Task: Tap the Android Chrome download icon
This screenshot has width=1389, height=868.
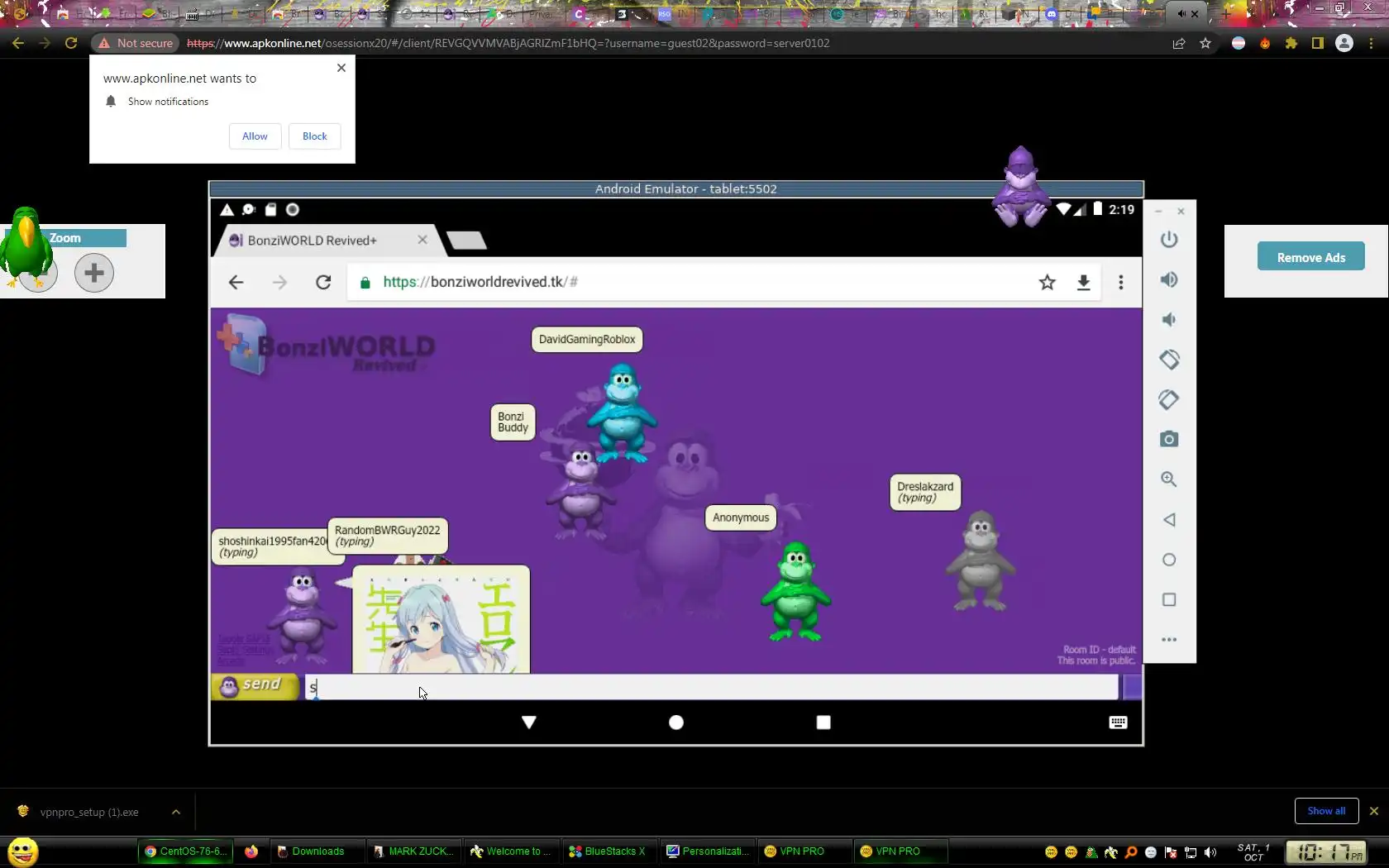Action: coord(1083,283)
